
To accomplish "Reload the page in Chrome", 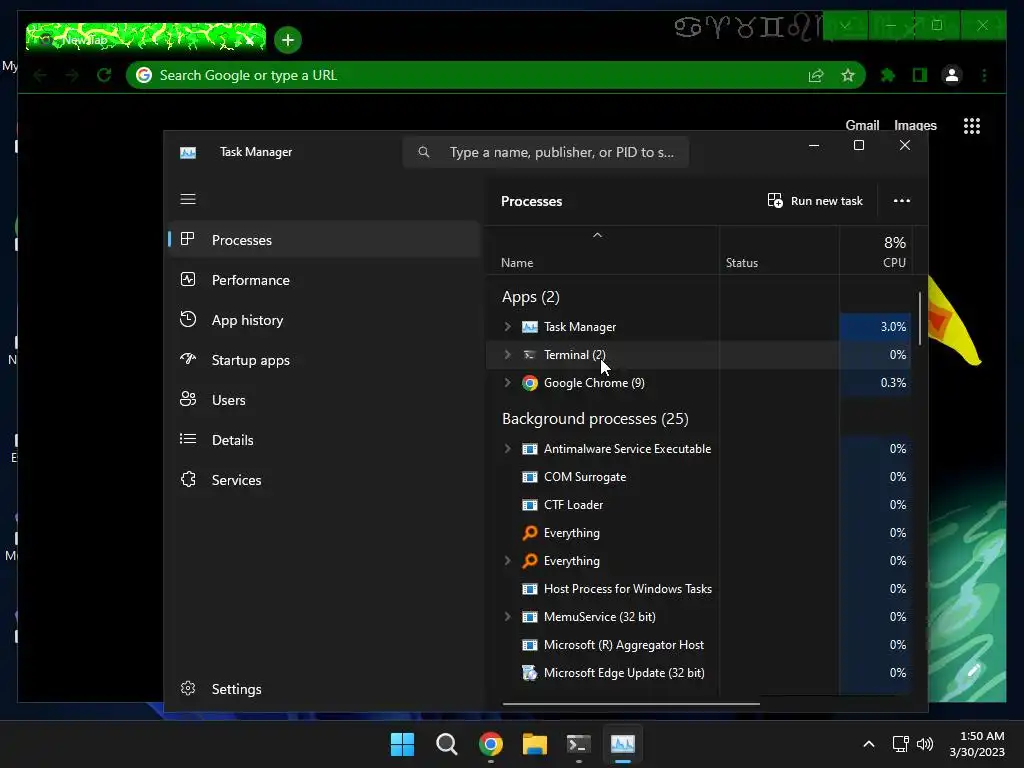I will point(104,75).
